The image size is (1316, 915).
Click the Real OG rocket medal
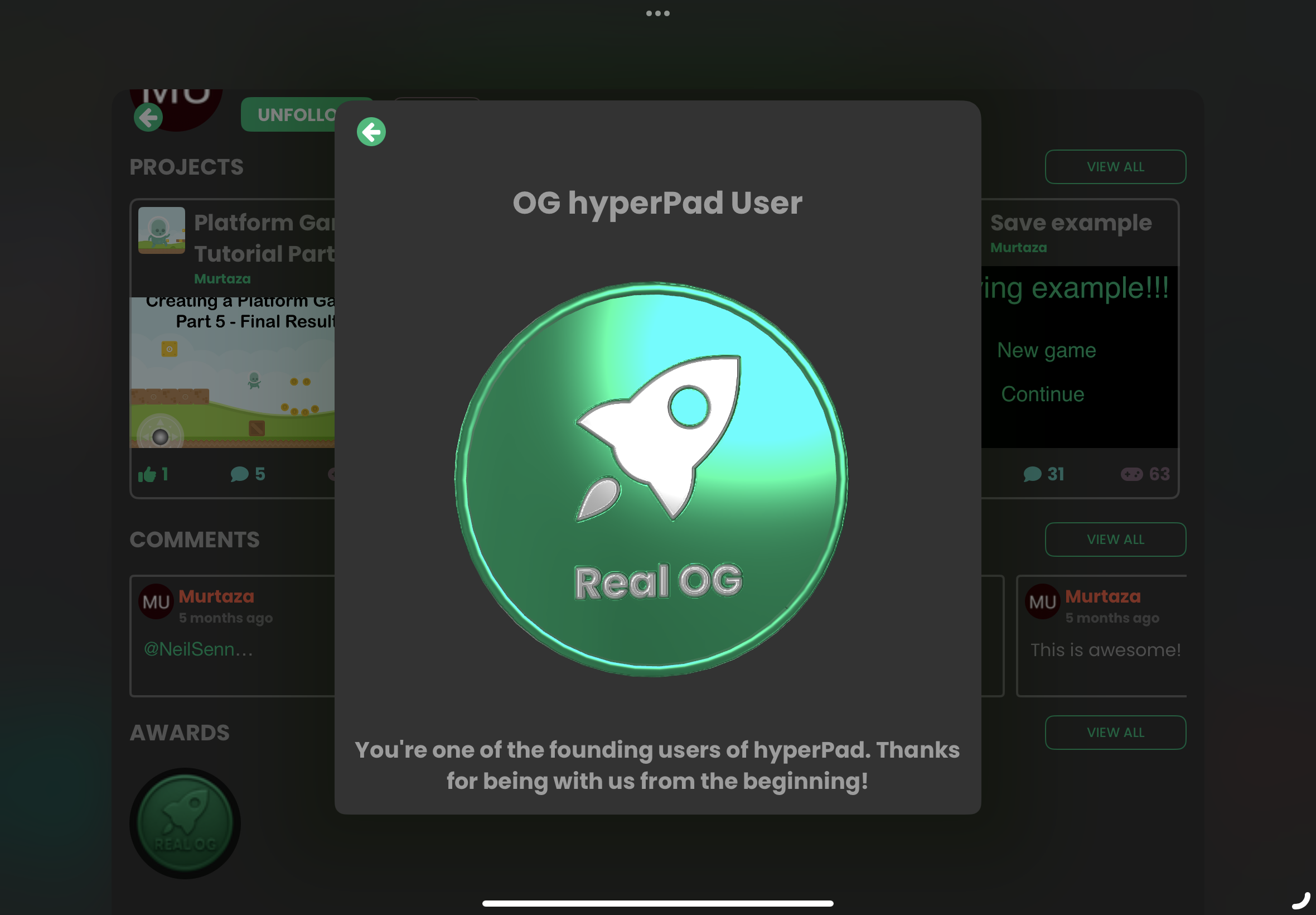[x=651, y=479]
